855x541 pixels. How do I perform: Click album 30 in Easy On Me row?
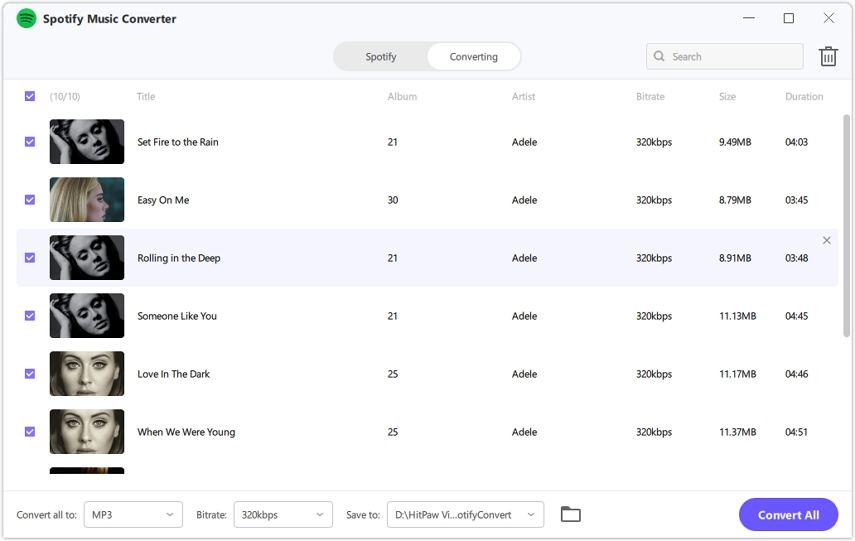[393, 200]
